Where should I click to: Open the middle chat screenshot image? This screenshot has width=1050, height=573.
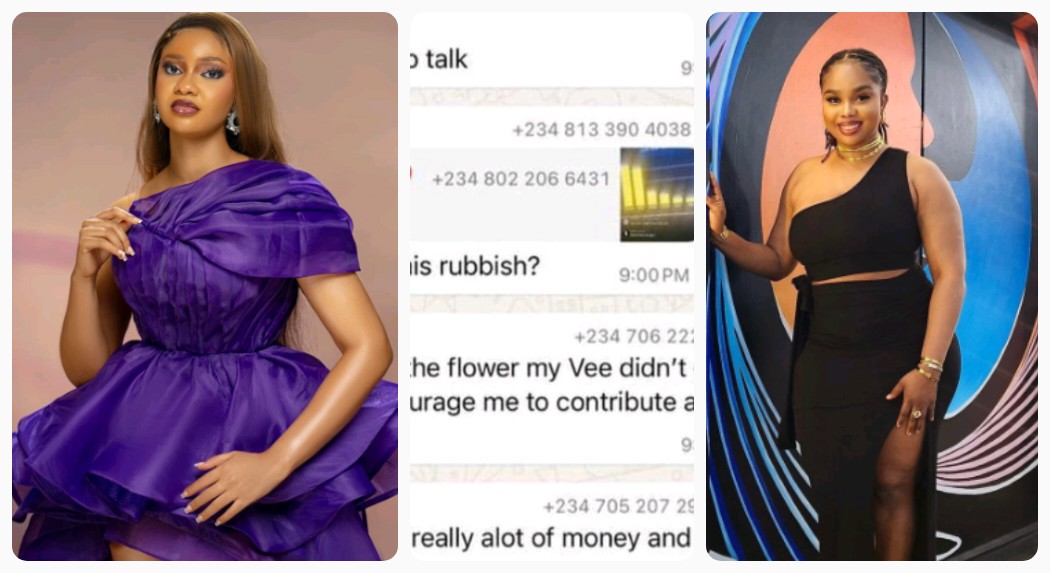[552, 286]
